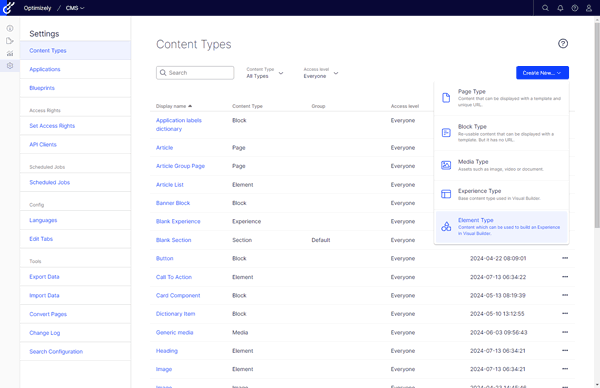The image size is (600, 388).
Task: Click the edit icon in left rail
Action: click(10, 41)
